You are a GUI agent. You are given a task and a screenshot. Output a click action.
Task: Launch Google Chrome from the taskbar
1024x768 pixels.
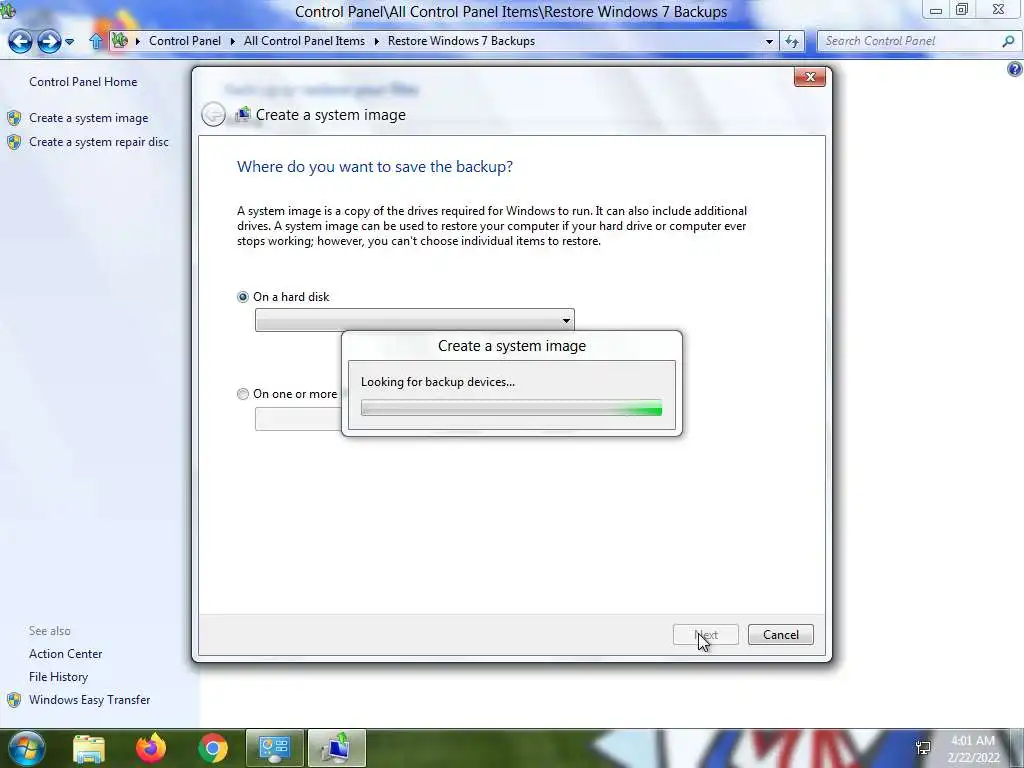coord(213,749)
